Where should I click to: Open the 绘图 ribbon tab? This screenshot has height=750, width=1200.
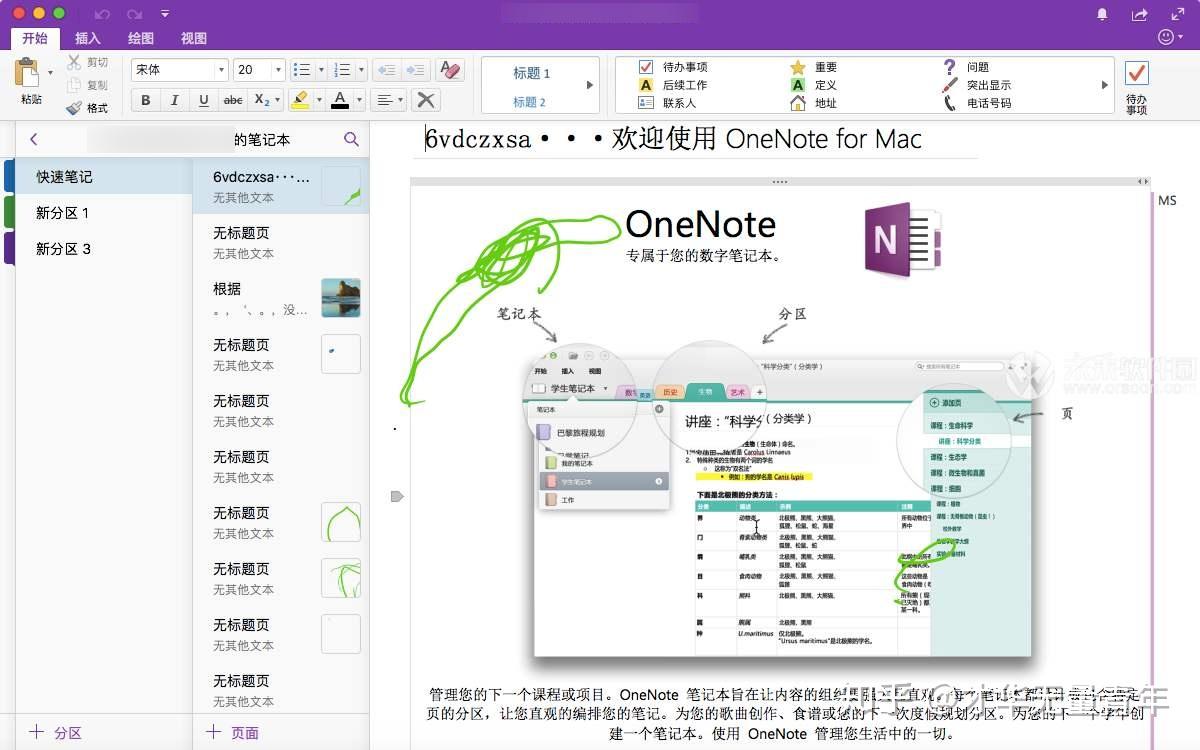(x=140, y=38)
